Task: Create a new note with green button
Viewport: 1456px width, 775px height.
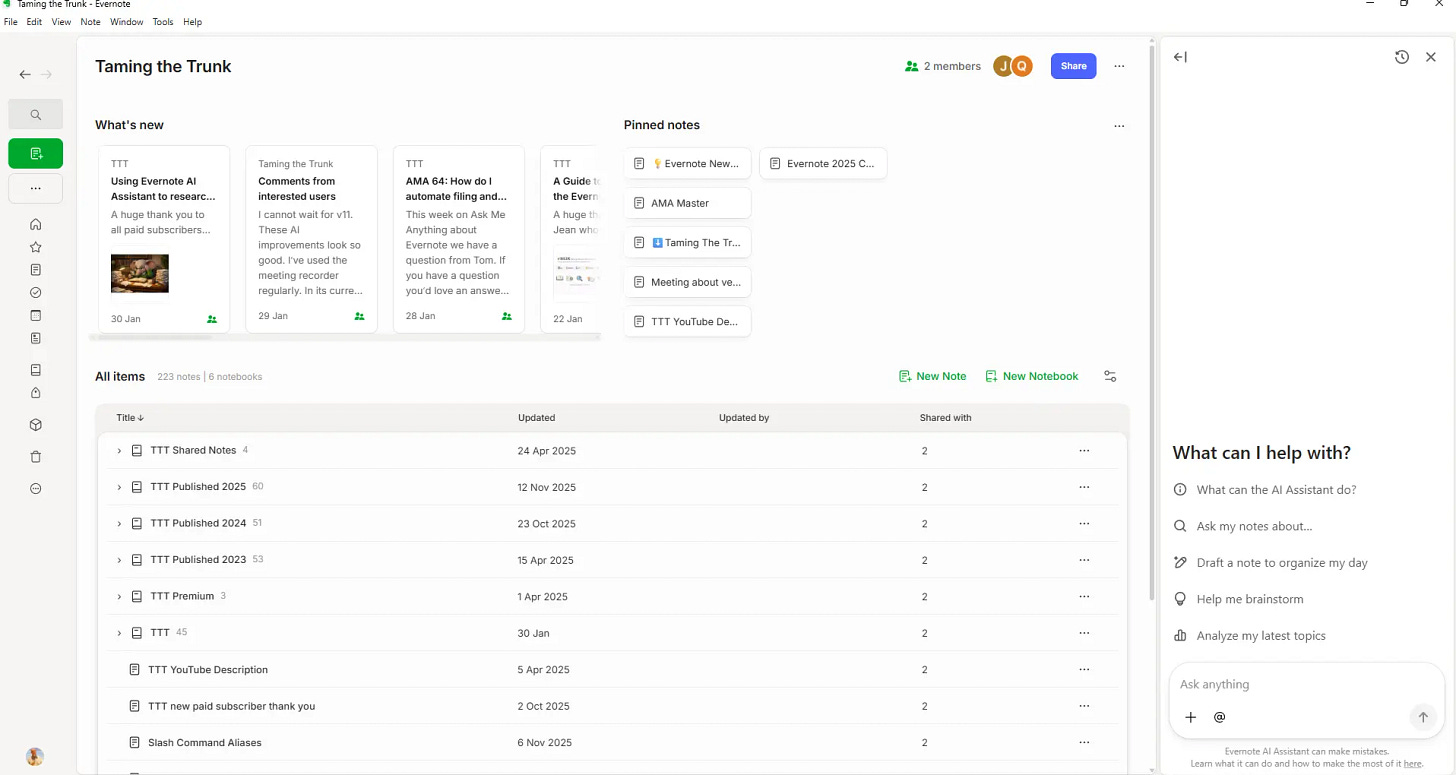Action: coord(35,153)
